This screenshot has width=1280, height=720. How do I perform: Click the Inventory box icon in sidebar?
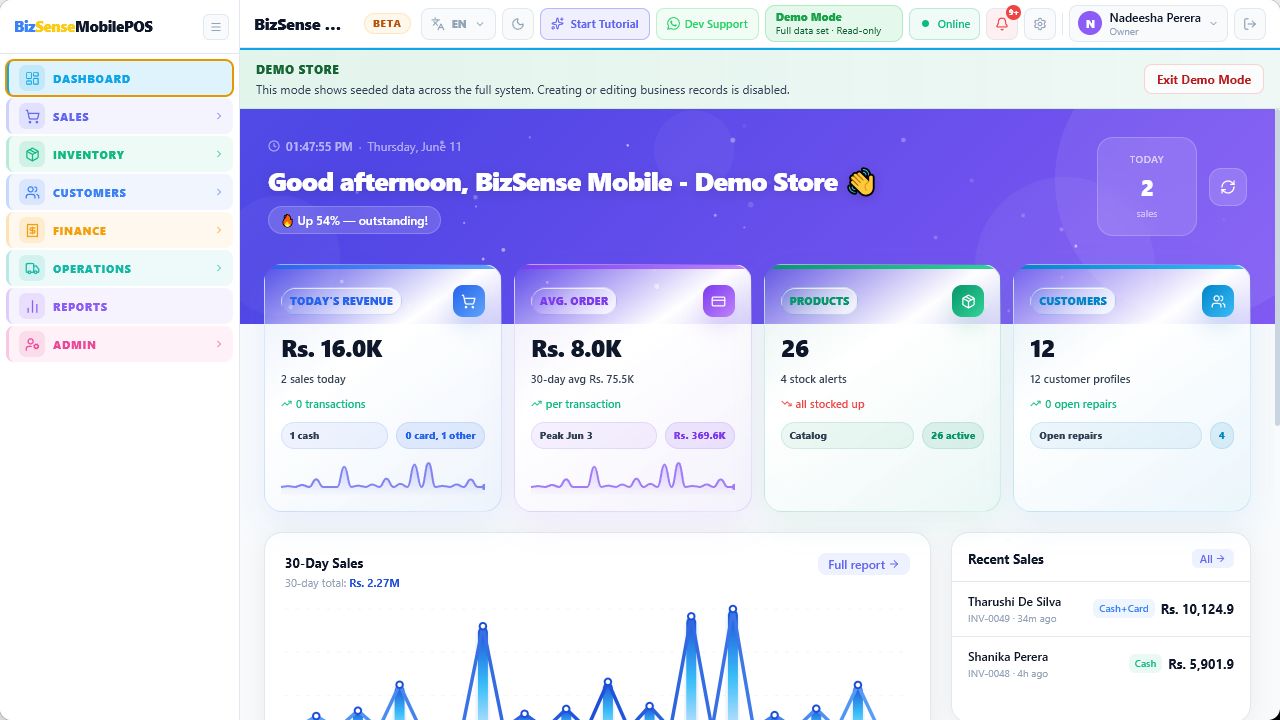(32, 155)
